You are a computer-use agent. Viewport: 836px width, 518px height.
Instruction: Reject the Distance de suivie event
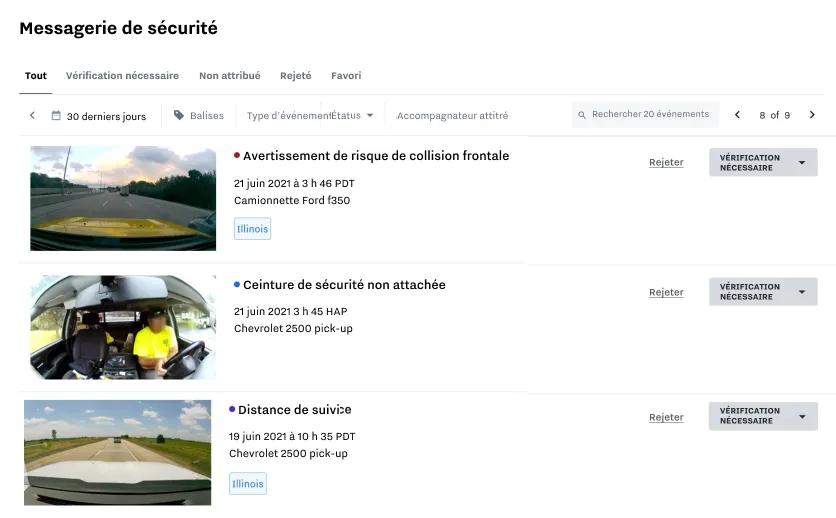666,417
